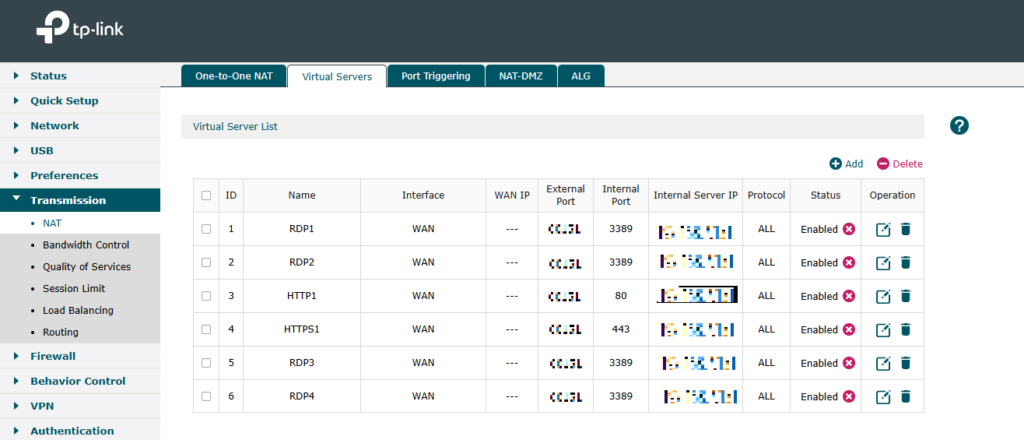Expand the Firewall sidebar section

(x=53, y=356)
